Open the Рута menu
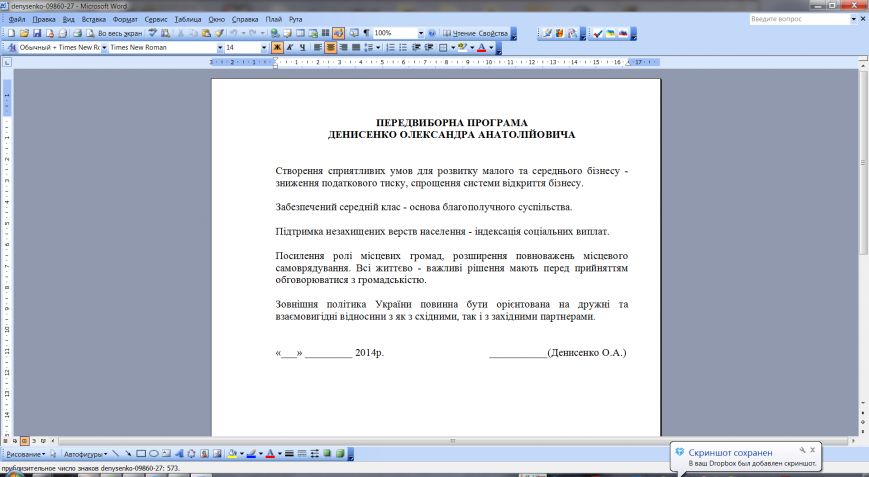Viewport: 869px width, 477px height. click(295, 19)
